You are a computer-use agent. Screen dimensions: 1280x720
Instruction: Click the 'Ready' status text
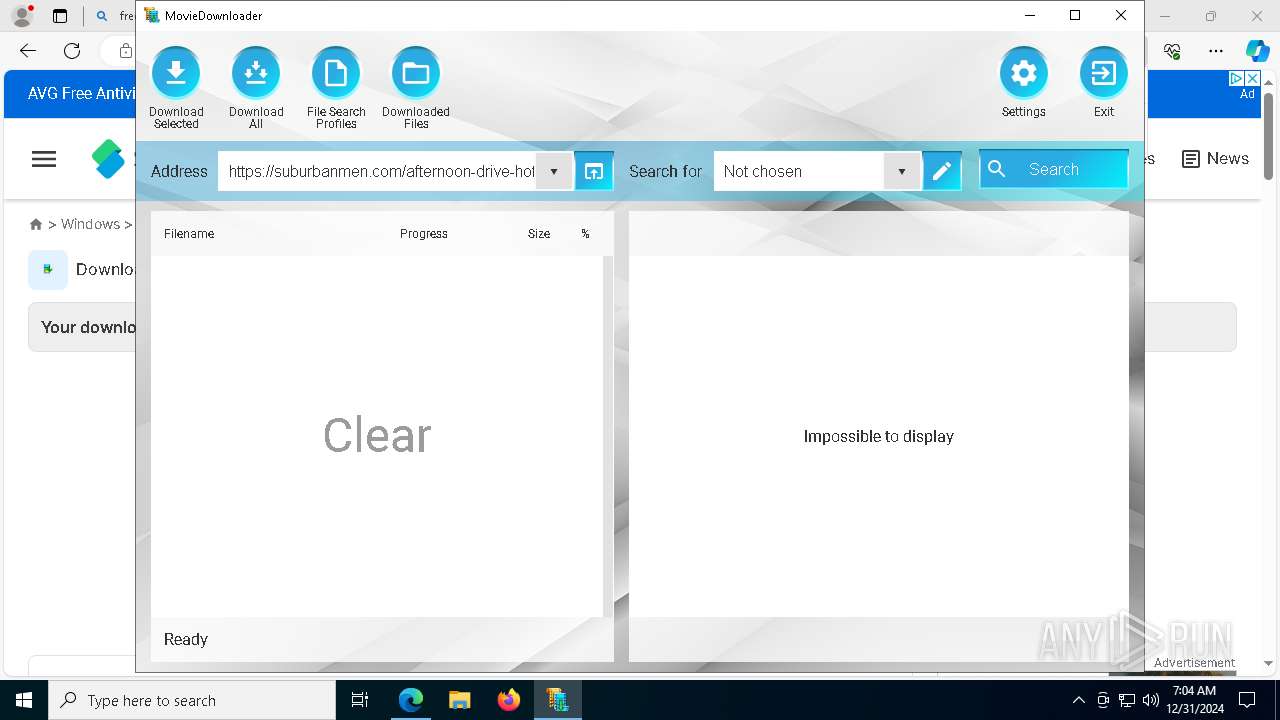pos(186,639)
